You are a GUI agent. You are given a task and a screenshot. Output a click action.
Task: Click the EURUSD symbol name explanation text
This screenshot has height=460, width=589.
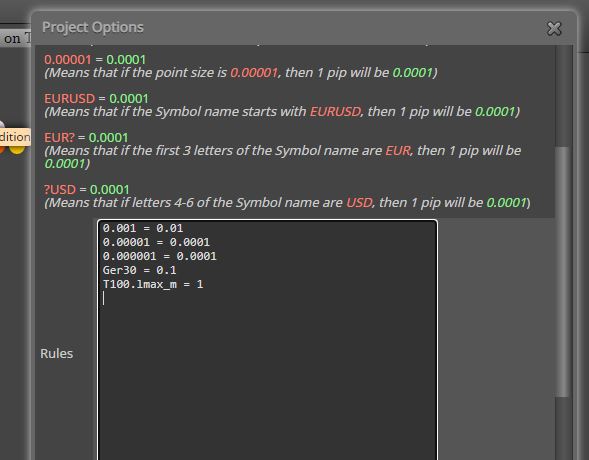pyautogui.click(x=282, y=112)
